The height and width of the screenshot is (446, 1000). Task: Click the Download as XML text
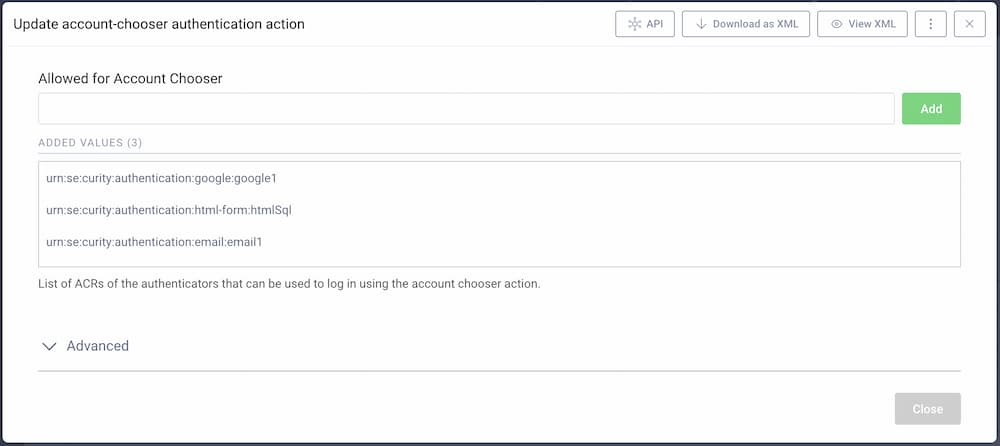(755, 24)
